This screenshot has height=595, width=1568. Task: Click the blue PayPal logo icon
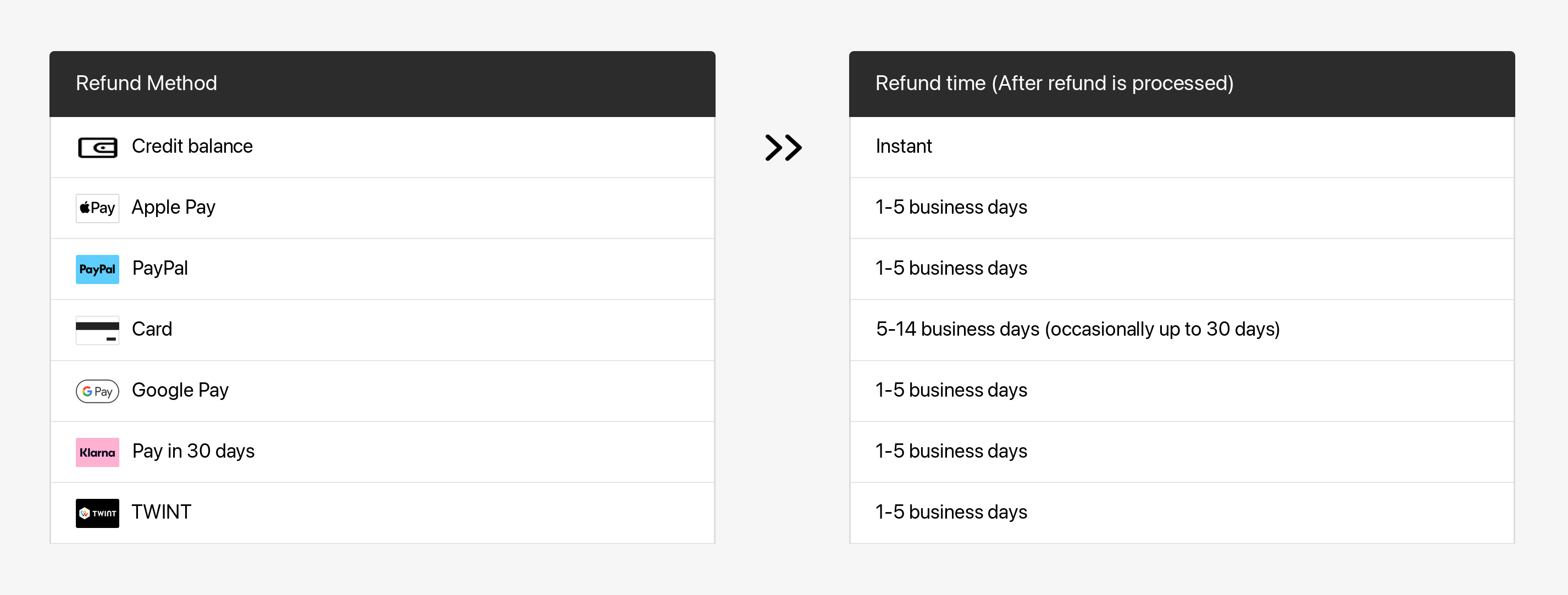pyautogui.click(x=97, y=269)
